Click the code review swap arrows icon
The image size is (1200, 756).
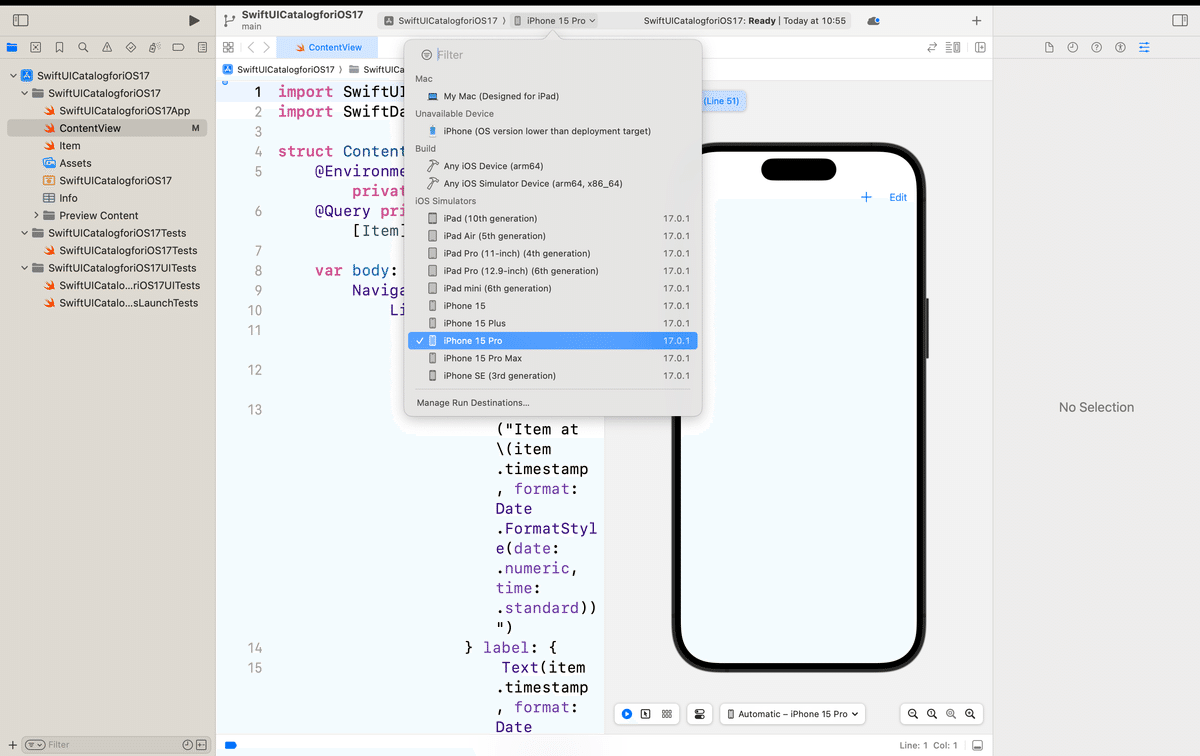pyautogui.click(x=932, y=47)
